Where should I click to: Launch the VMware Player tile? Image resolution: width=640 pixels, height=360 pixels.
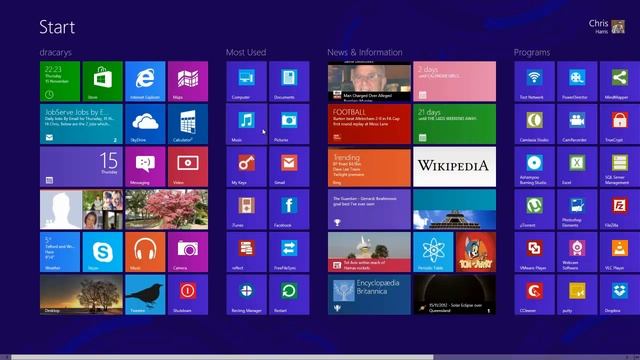(534, 252)
